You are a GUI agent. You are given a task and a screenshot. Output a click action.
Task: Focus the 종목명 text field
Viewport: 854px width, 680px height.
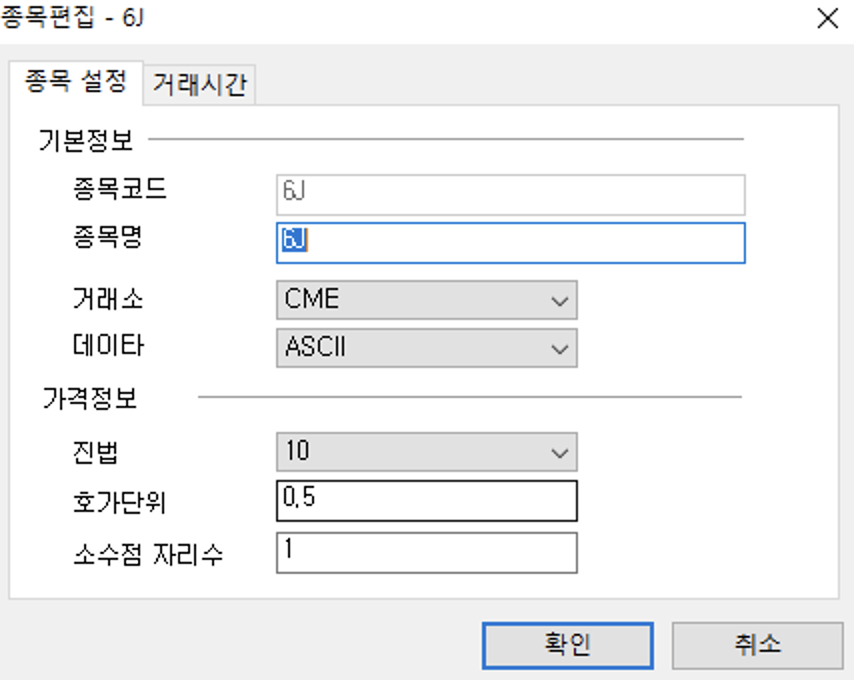pyautogui.click(x=510, y=242)
